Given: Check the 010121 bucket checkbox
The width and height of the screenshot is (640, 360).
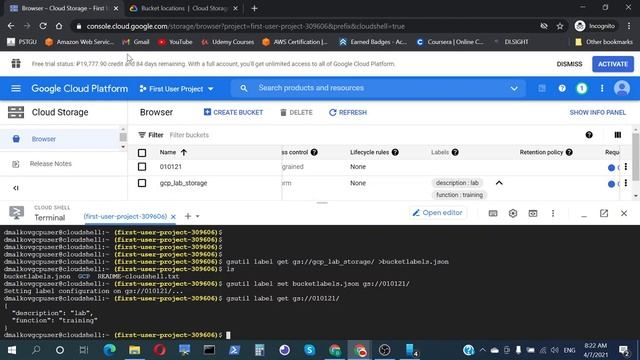Looking at the screenshot, I should (142, 167).
